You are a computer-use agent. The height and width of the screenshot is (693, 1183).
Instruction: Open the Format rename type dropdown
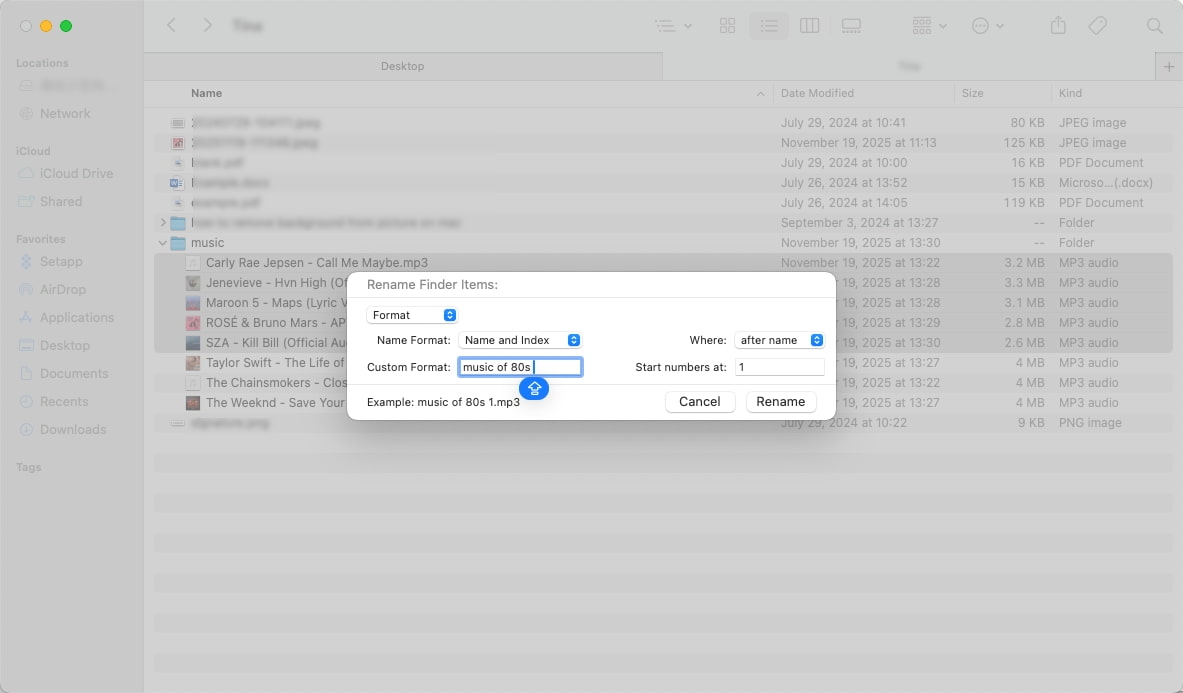click(412, 315)
